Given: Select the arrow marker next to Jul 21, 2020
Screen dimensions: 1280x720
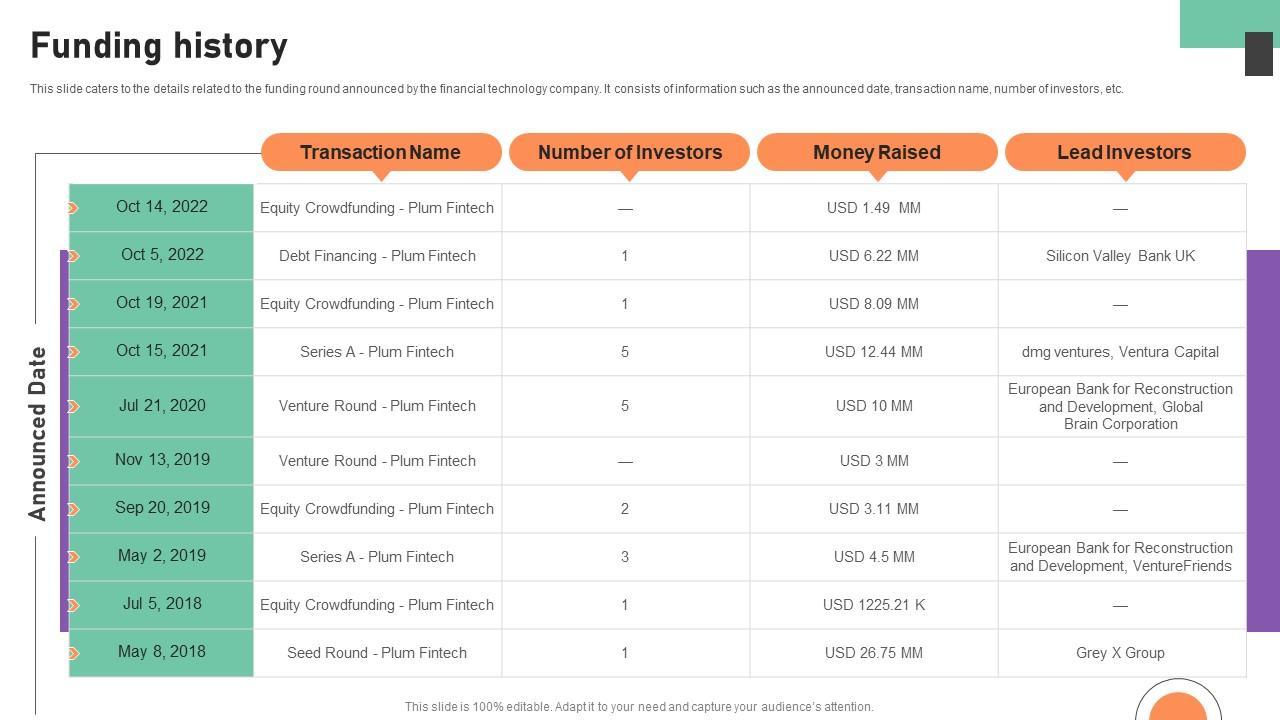Looking at the screenshot, I should (73, 406).
